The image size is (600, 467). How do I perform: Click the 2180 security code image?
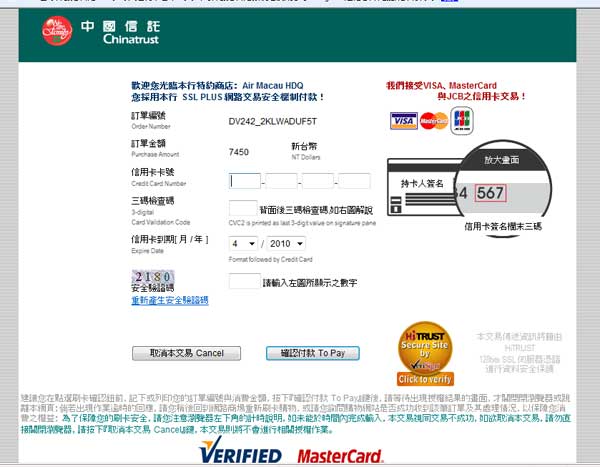[149, 277]
